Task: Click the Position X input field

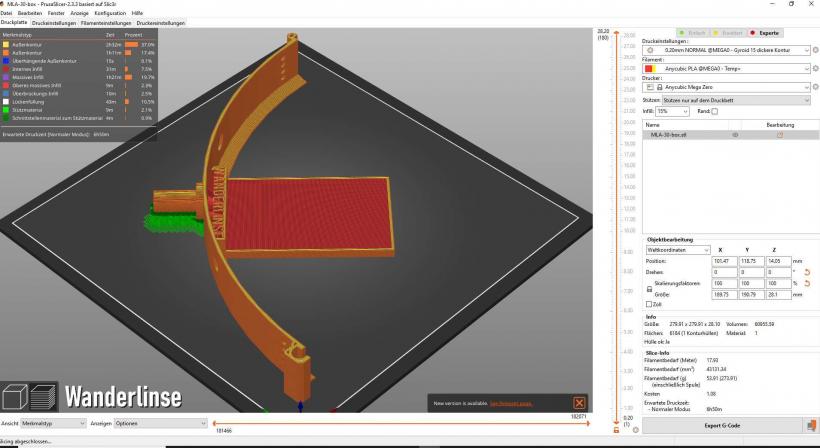Action: point(724,261)
